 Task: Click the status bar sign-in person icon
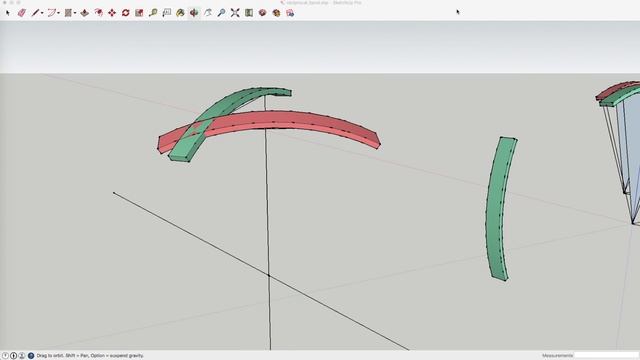click(x=22, y=356)
